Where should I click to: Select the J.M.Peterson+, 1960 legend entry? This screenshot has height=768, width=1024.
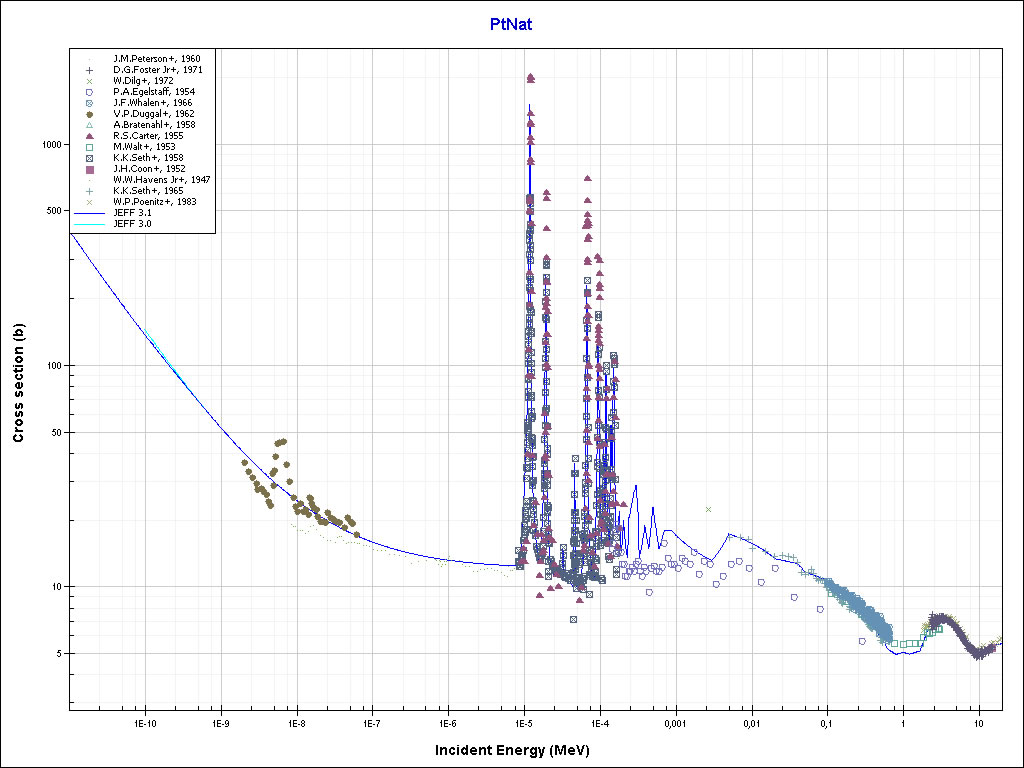click(x=156, y=59)
